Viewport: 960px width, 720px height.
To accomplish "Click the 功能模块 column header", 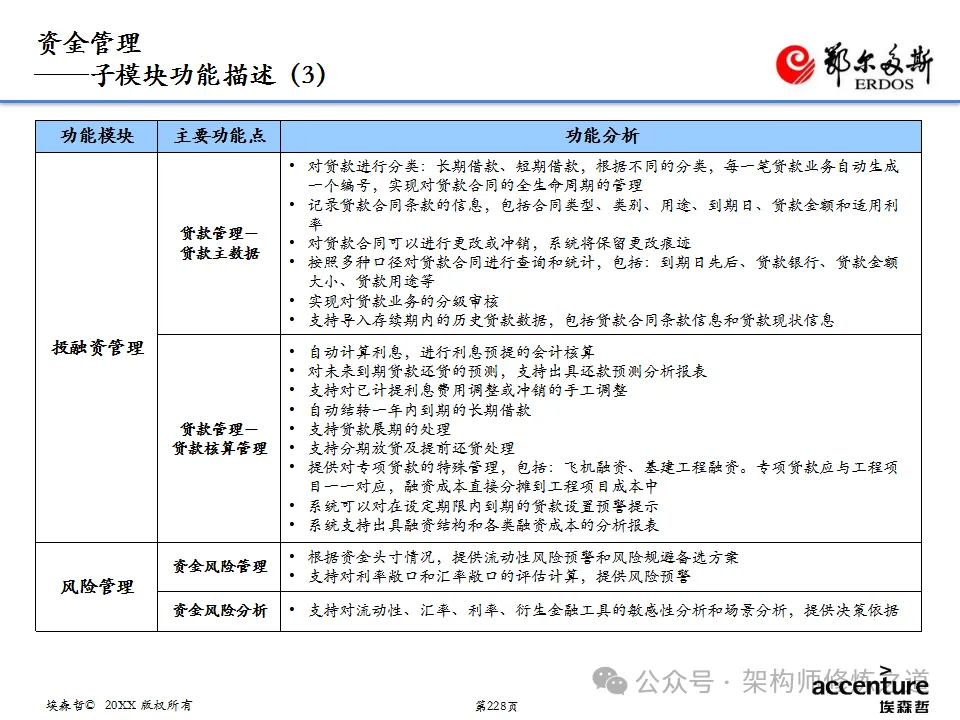I will (x=97, y=136).
